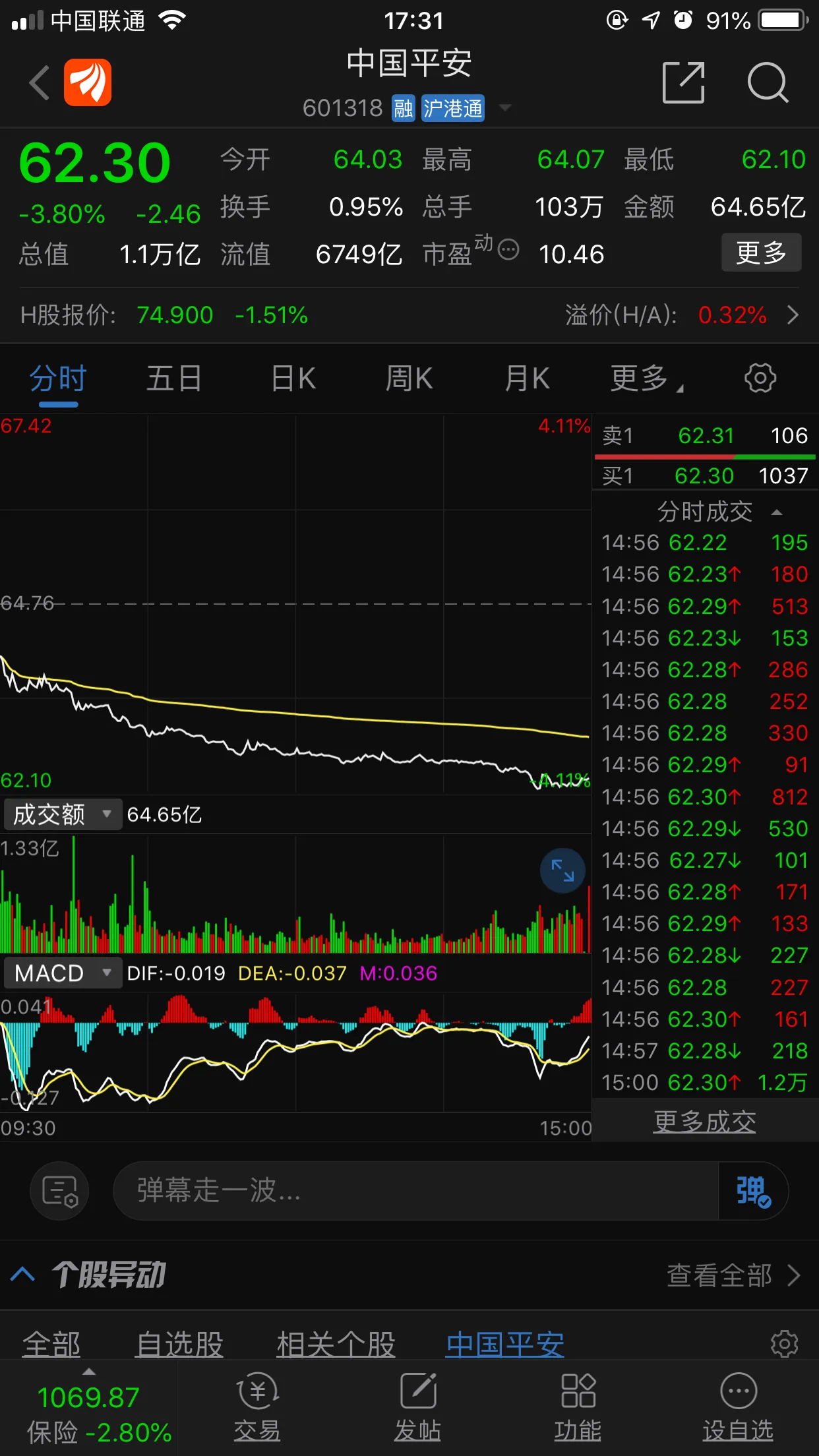Tap the volume bar chart
The width and height of the screenshot is (819, 1456).
click(295, 894)
